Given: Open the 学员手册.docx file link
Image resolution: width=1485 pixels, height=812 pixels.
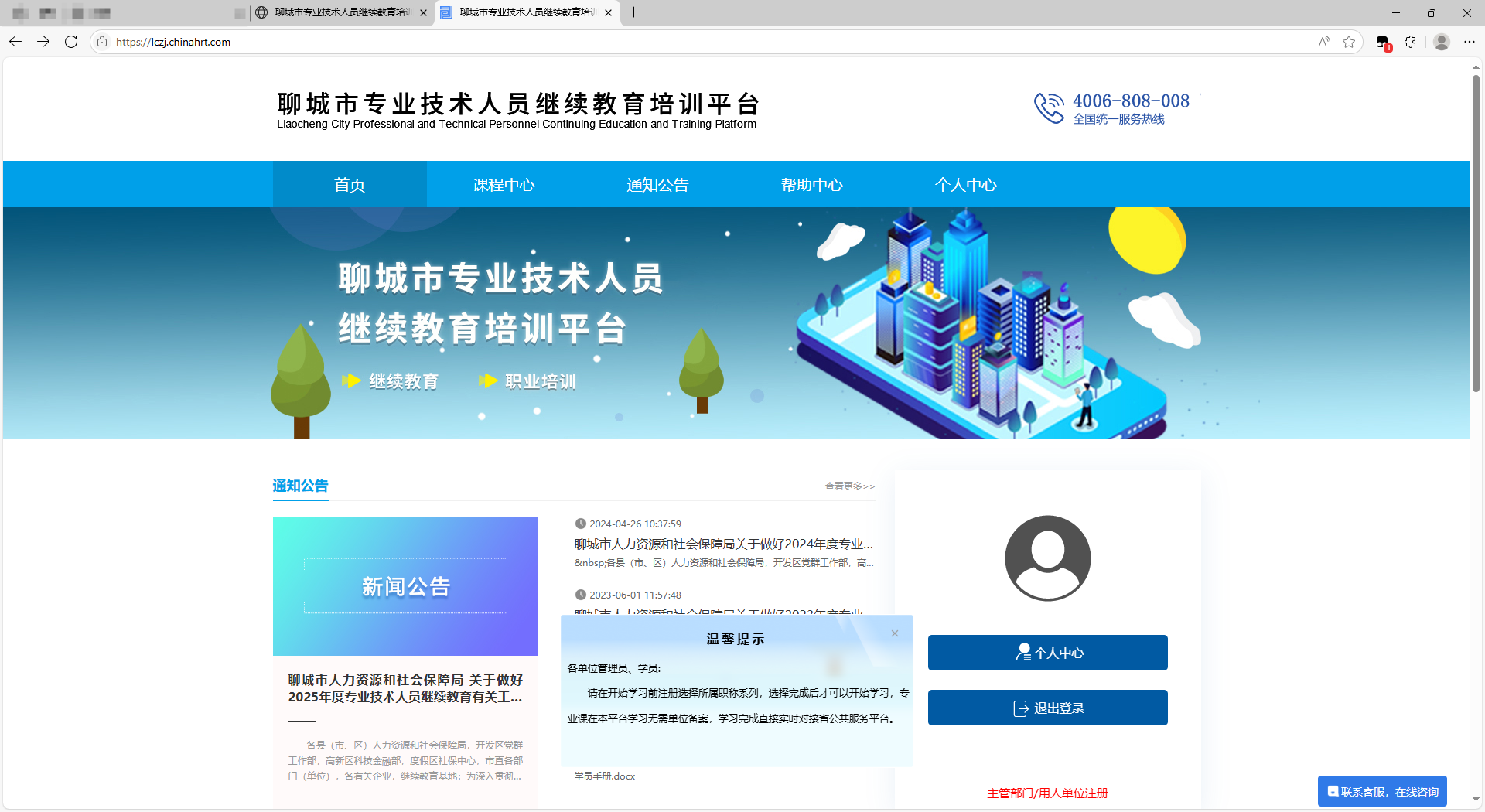Looking at the screenshot, I should point(605,776).
